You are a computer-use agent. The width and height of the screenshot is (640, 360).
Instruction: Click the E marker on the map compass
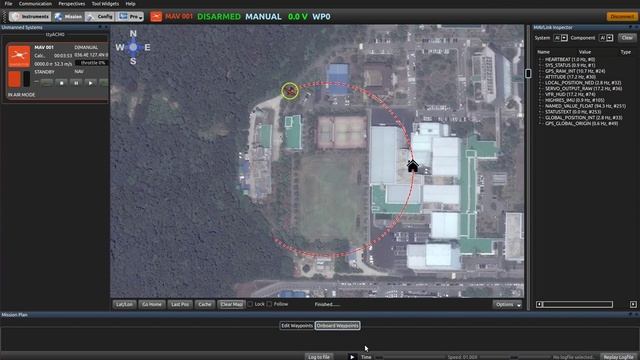click(147, 47)
